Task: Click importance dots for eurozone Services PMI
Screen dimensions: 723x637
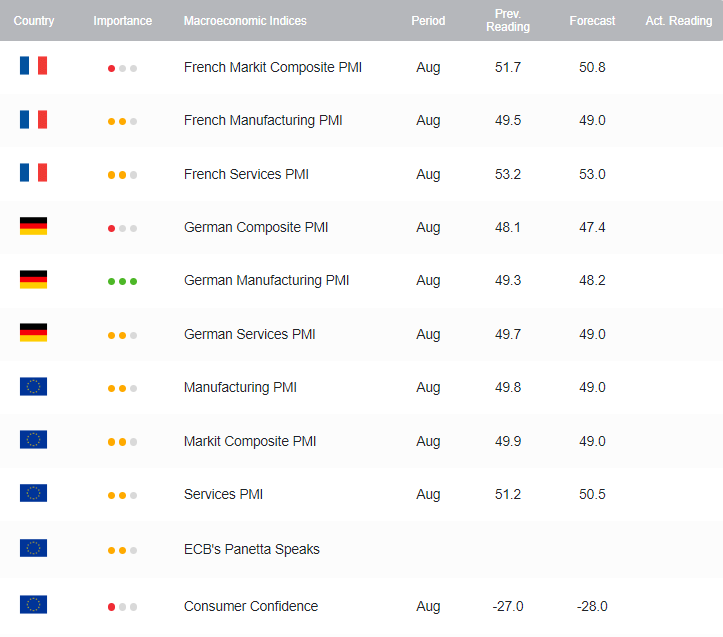Action: 122,495
